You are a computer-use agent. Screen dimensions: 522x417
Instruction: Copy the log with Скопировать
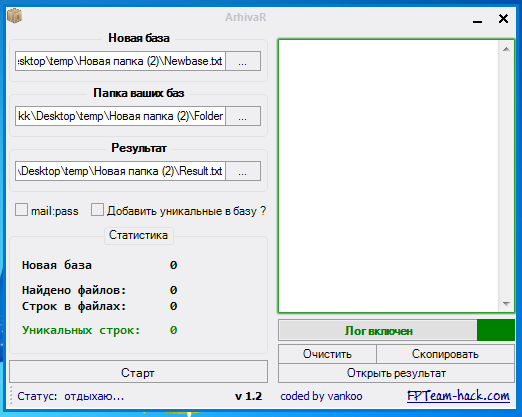pyautogui.click(x=445, y=354)
